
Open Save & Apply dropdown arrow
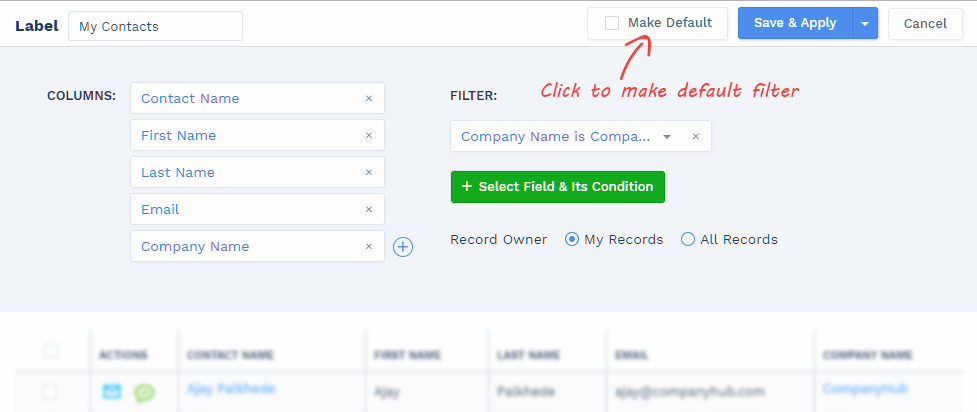click(865, 24)
